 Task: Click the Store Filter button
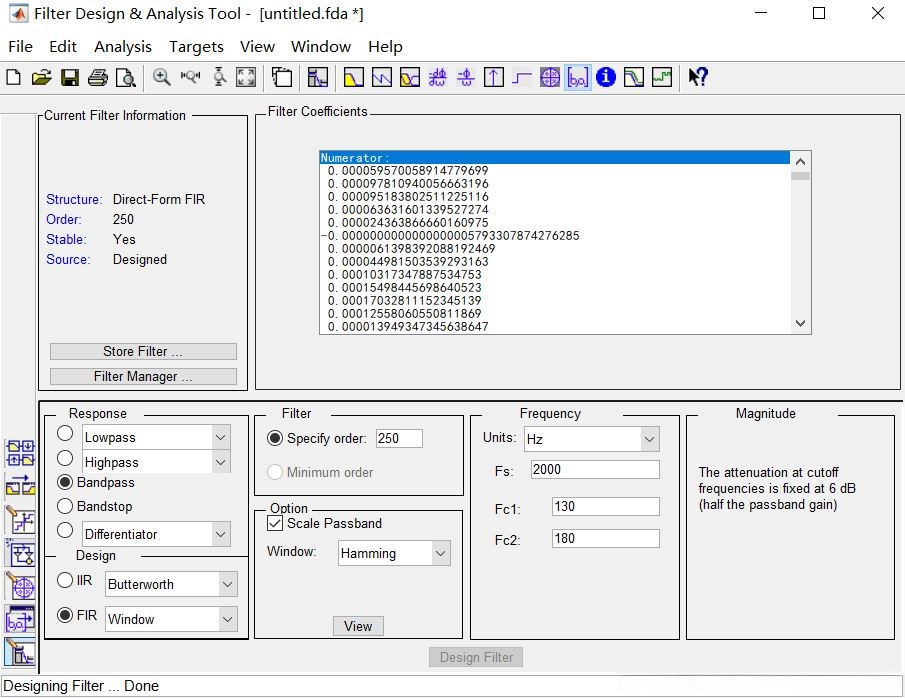[x=143, y=352]
